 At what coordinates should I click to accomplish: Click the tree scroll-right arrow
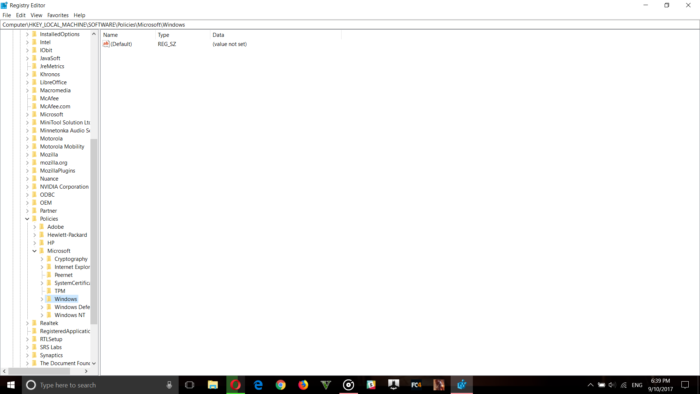(86, 371)
